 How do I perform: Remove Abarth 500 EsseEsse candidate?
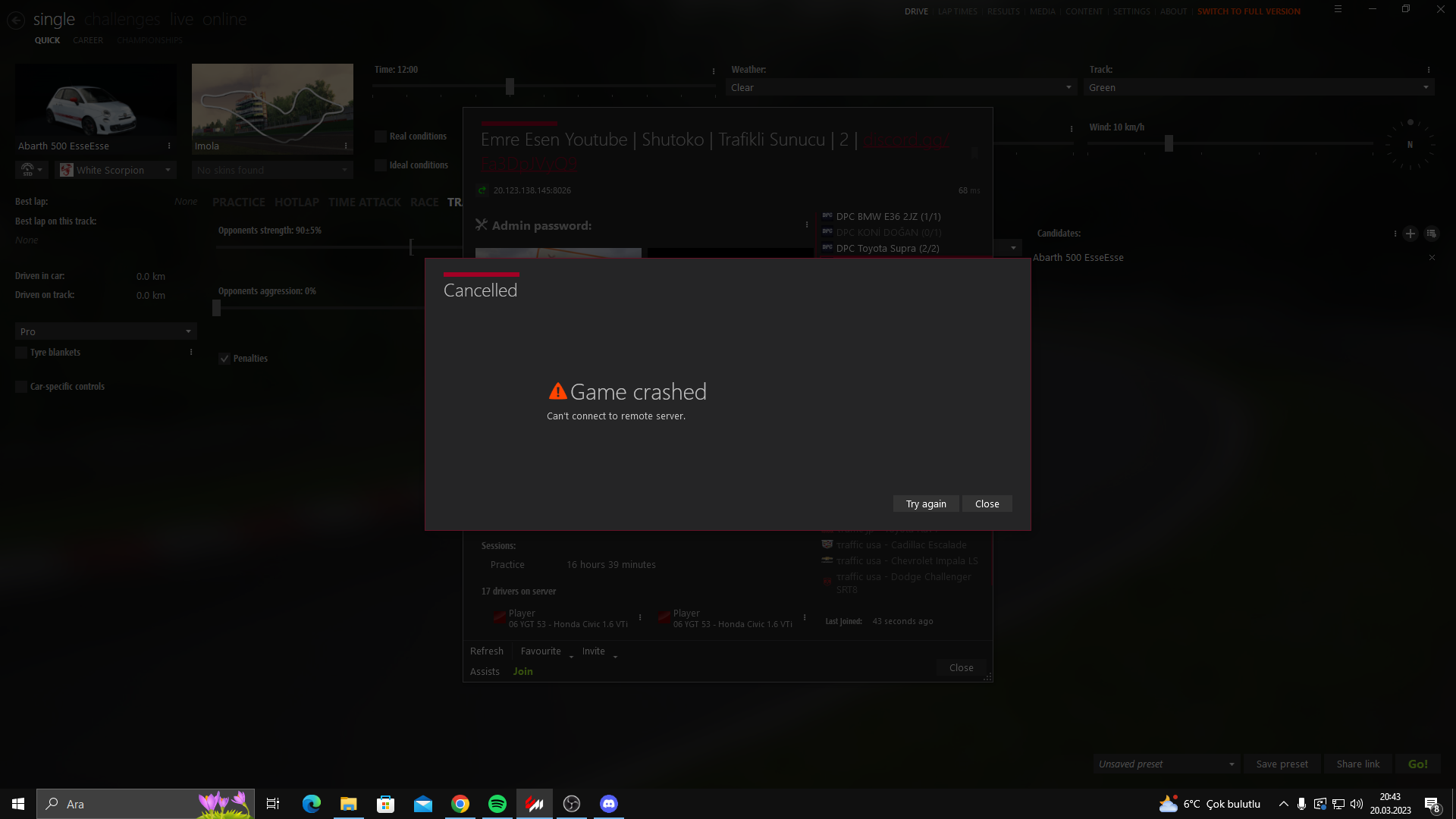click(1432, 258)
